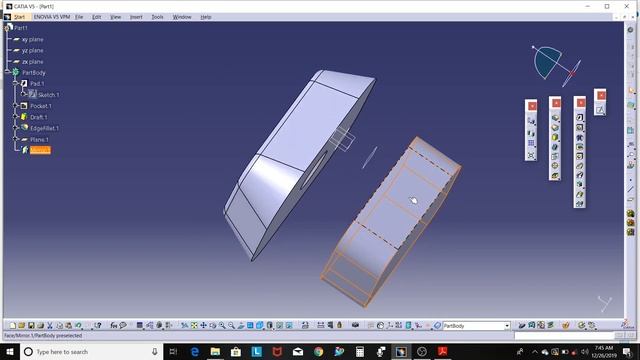Save the part using the Save icon
The image size is (640, 360).
pos(31,325)
